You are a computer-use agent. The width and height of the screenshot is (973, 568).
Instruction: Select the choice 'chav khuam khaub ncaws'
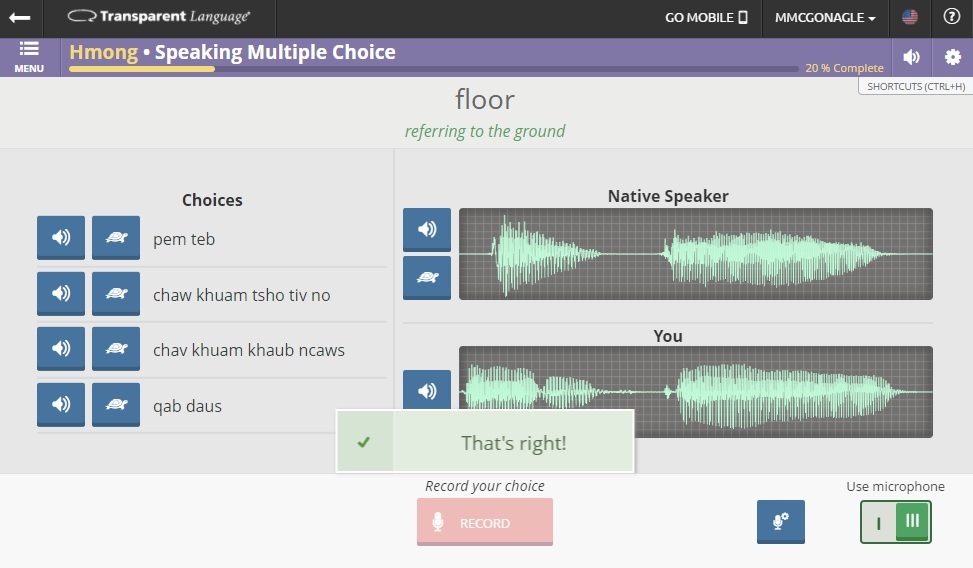pos(249,350)
